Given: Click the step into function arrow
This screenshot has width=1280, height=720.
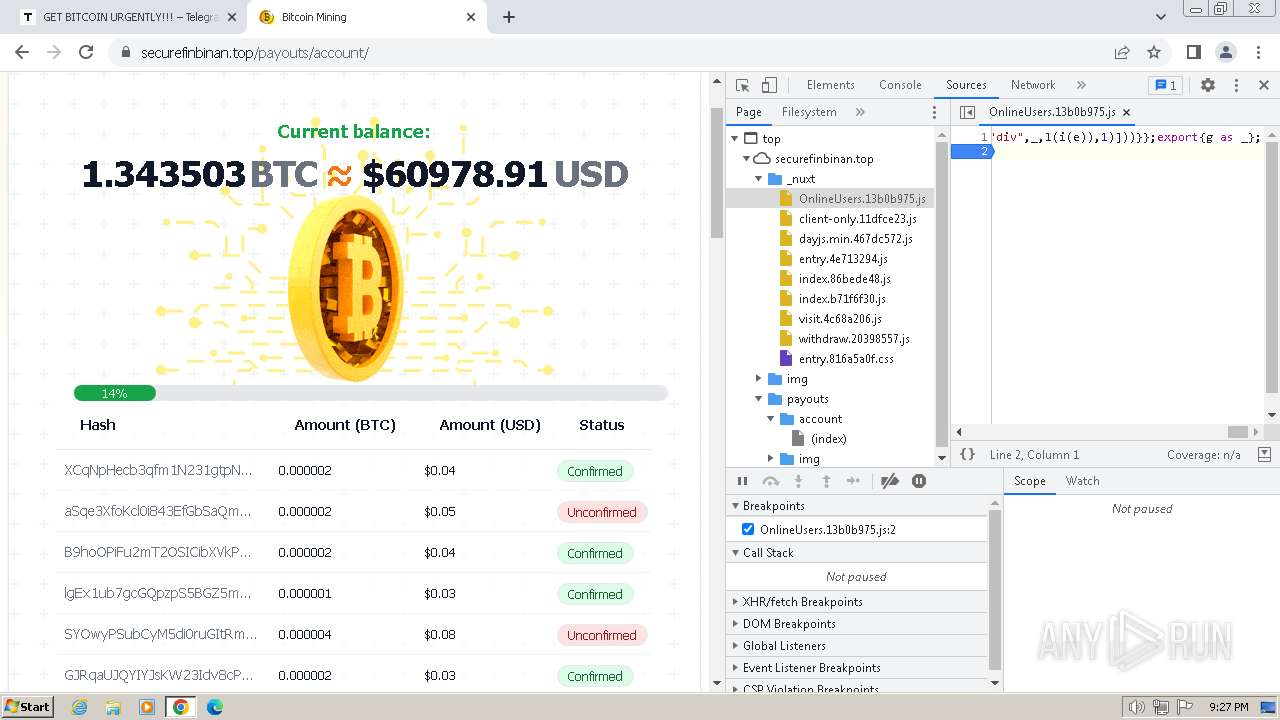Looking at the screenshot, I should [x=798, y=481].
